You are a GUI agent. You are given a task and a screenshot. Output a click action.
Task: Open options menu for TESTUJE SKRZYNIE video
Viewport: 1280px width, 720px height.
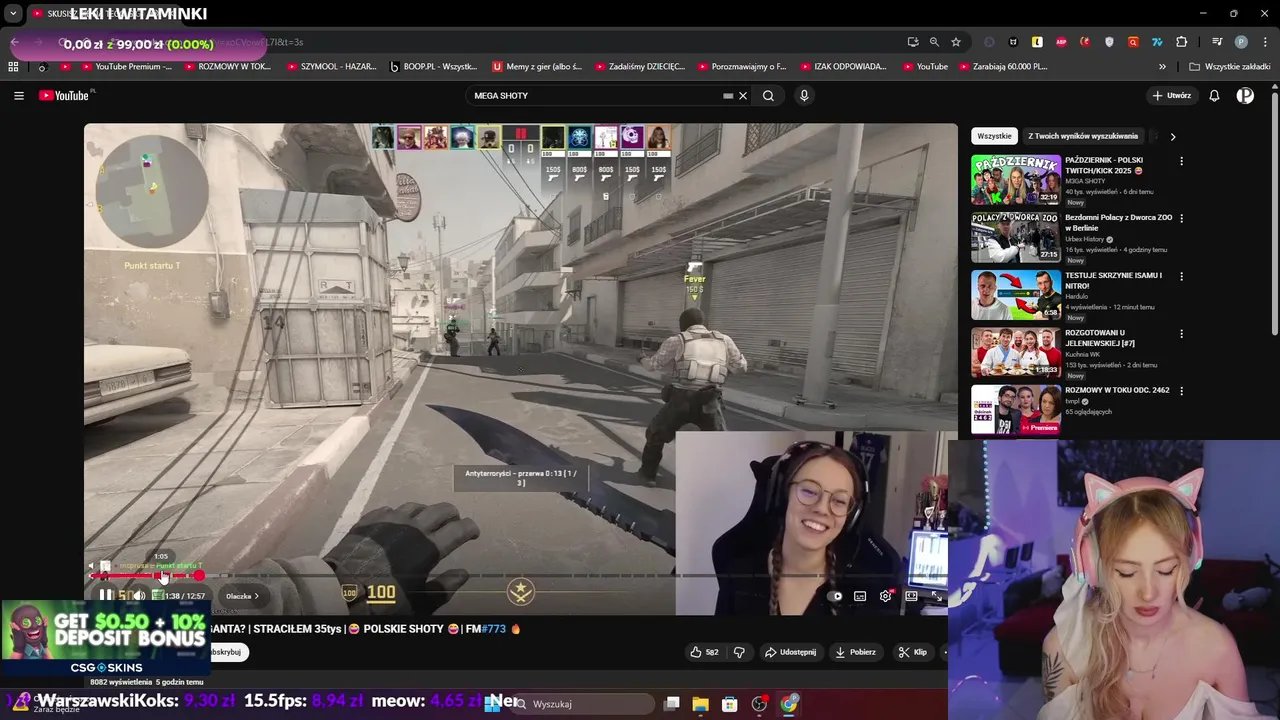tap(1181, 276)
